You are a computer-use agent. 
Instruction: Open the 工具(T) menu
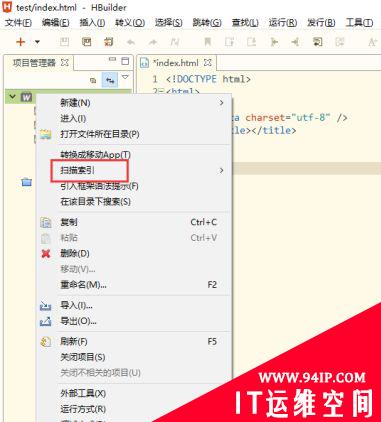pyautogui.click(x=359, y=23)
